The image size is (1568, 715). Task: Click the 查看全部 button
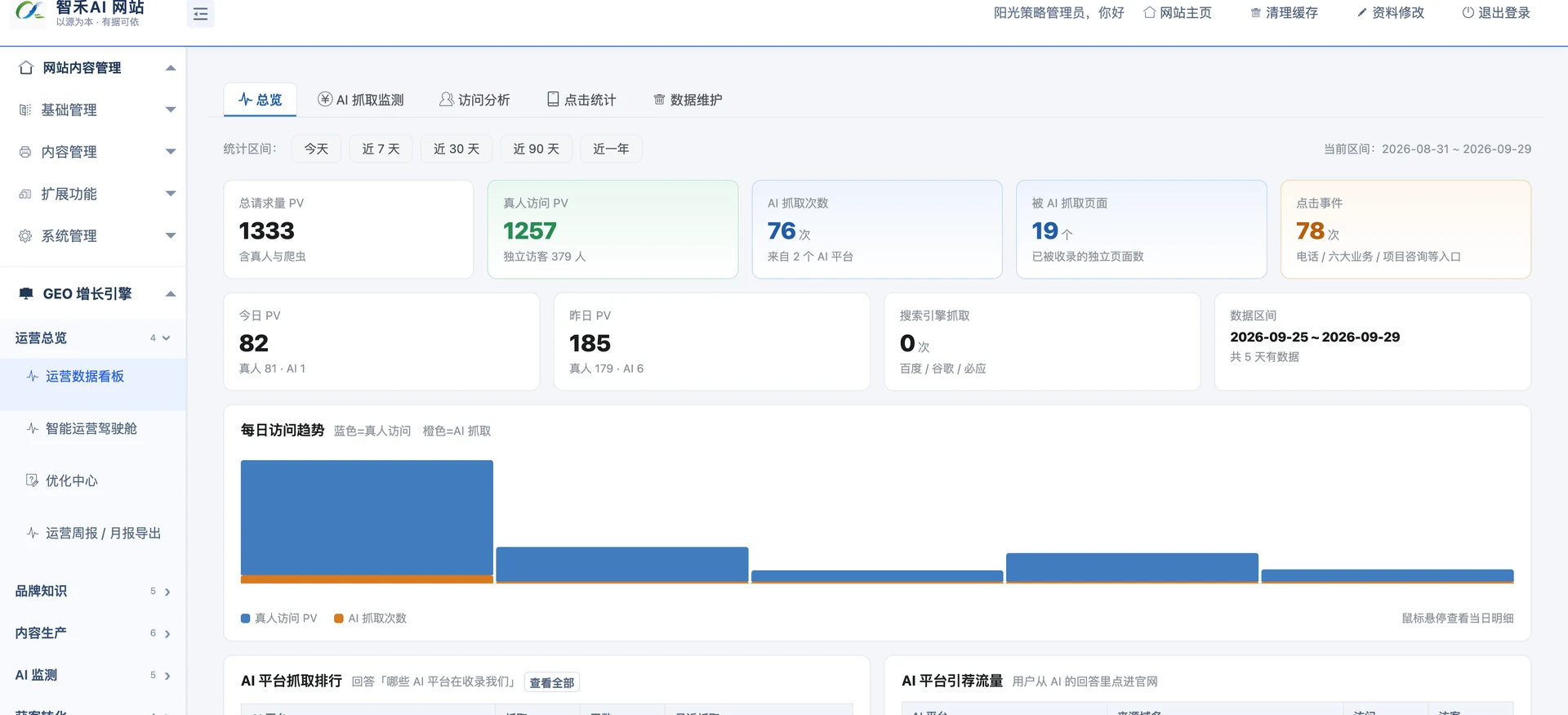552,682
